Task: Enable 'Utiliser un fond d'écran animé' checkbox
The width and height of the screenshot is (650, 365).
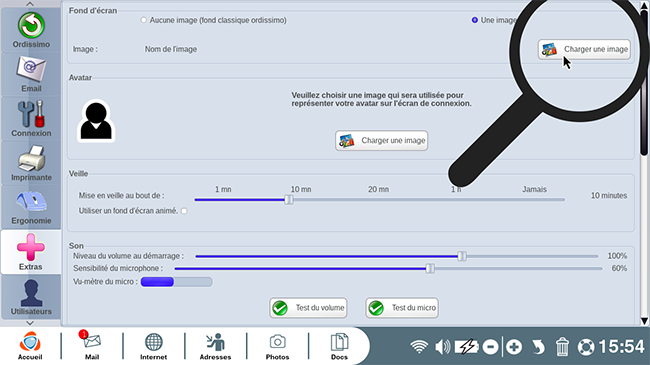Action: [x=184, y=211]
